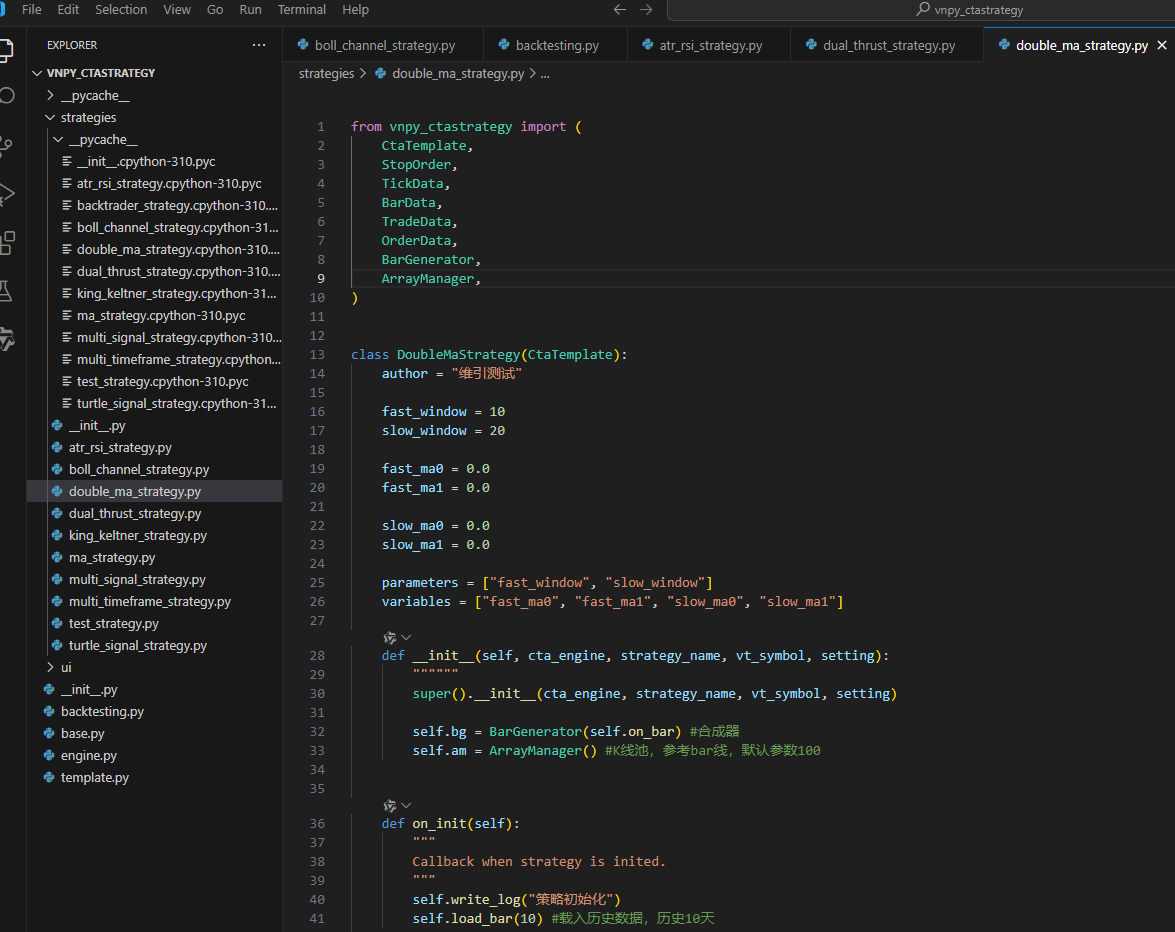This screenshot has width=1175, height=932.
Task: Go forward using the right arrow
Action: 646,10
